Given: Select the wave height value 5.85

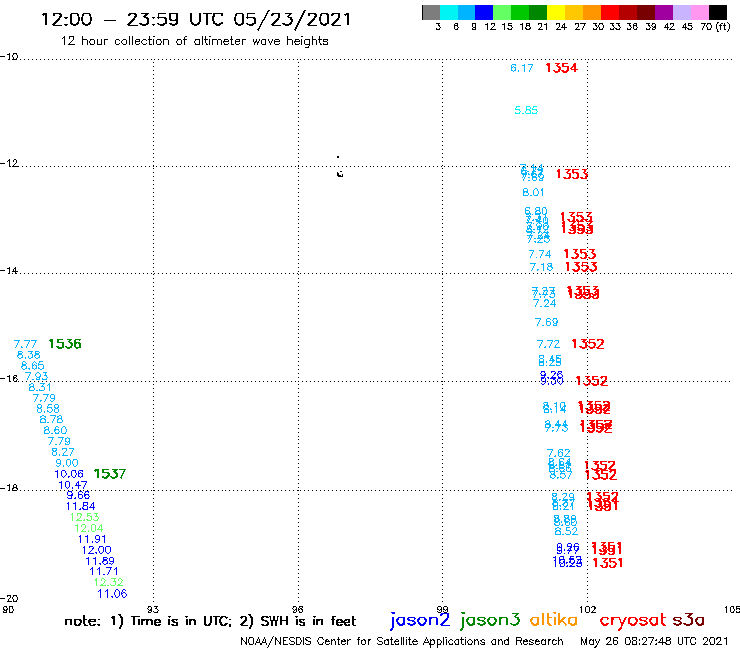Looking at the screenshot, I should pyautogui.click(x=526, y=110).
